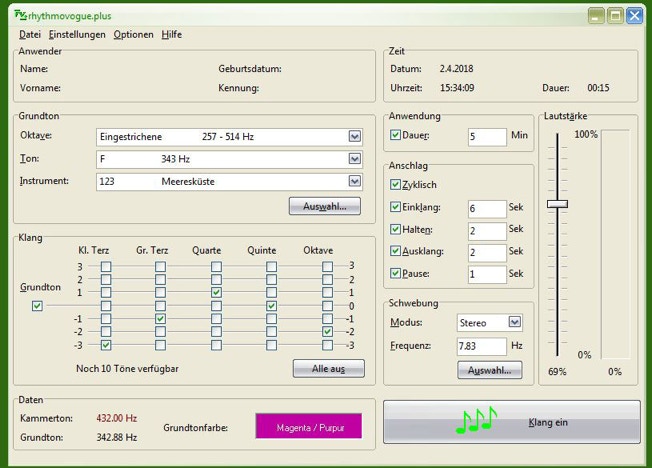Image resolution: width=652 pixels, height=468 pixels.
Task: Click the Ausklang seconds input field
Action: click(x=487, y=253)
